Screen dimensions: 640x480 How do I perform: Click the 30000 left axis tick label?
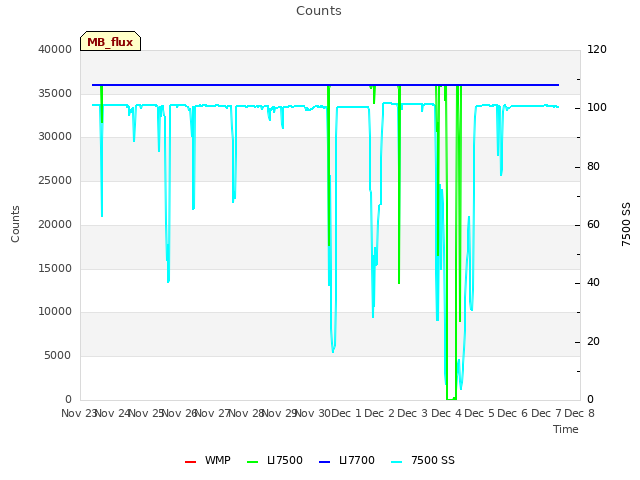[x=55, y=136]
